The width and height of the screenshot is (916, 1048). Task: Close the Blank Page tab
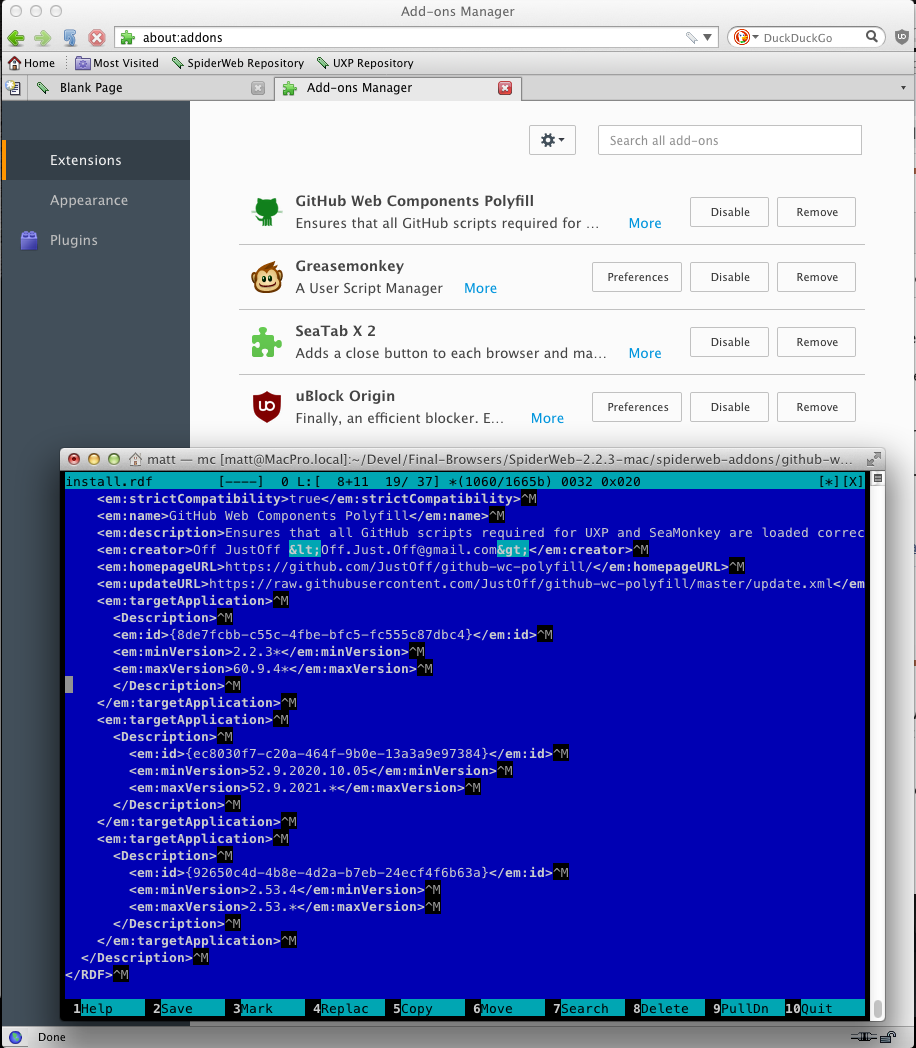click(x=258, y=88)
